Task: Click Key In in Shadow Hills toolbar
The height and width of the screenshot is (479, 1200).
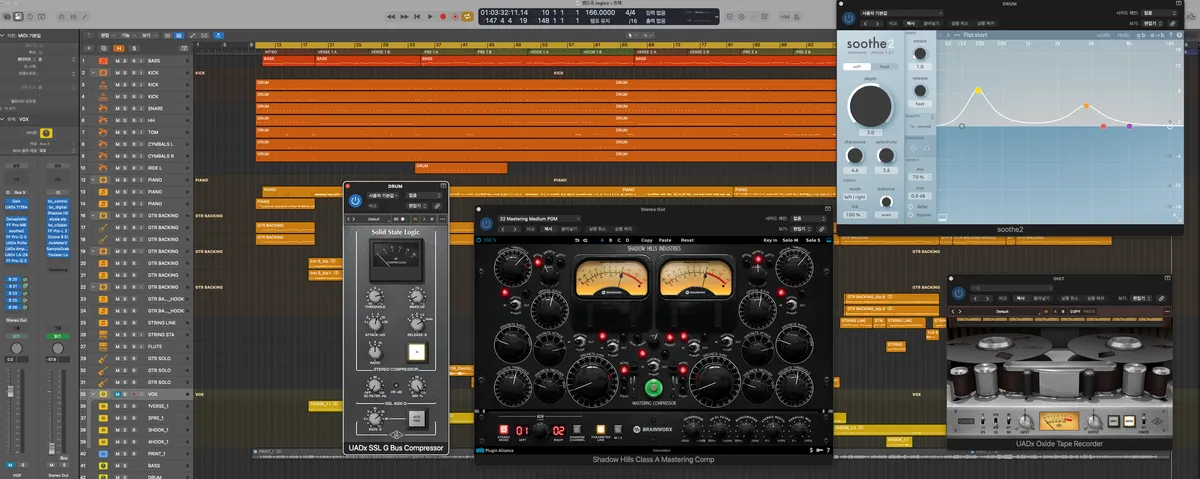Action: click(x=771, y=240)
